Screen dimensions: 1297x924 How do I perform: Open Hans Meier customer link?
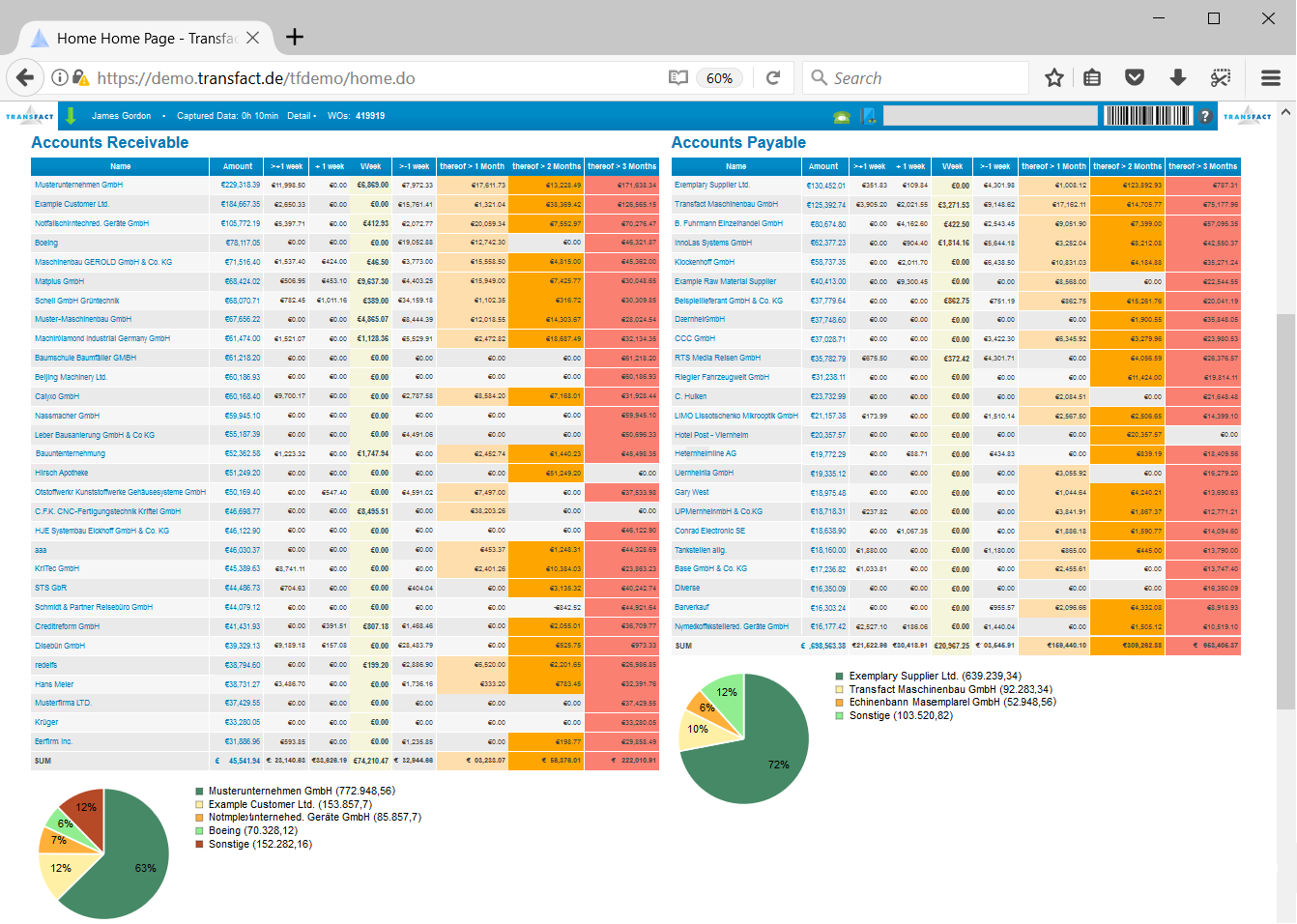coord(54,684)
